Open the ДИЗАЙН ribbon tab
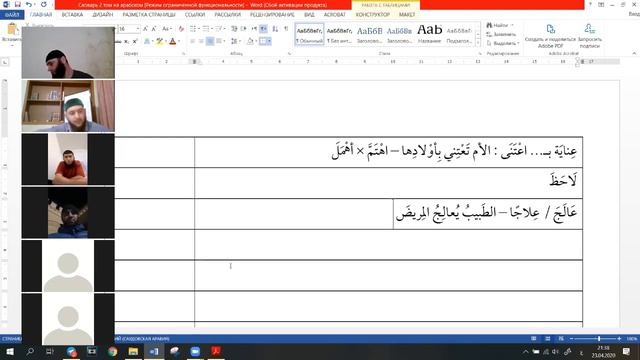The height and width of the screenshot is (360, 640). pos(102,15)
